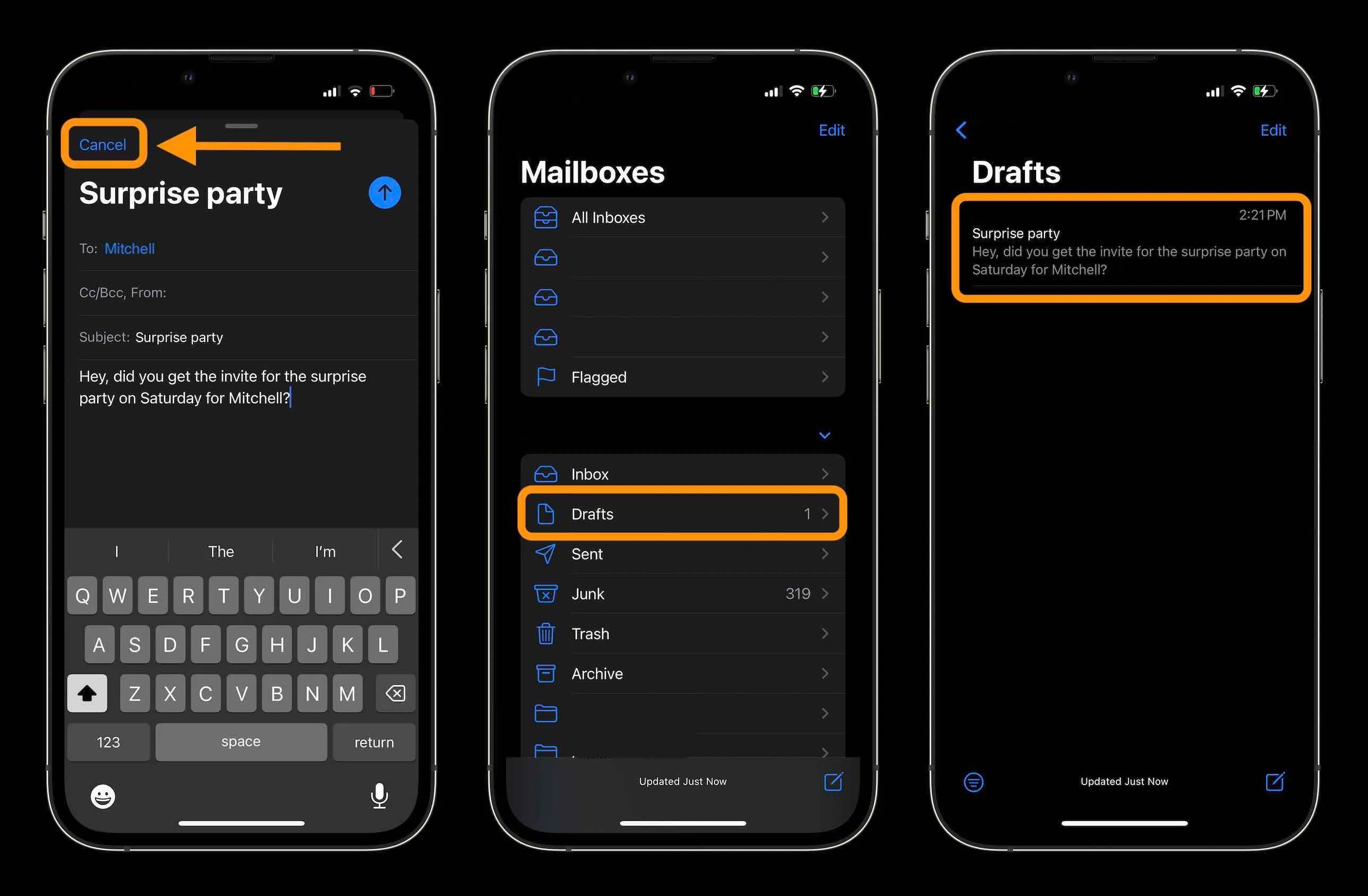The width and height of the screenshot is (1368, 896).
Task: Toggle back navigation in Drafts view
Action: [x=961, y=128]
